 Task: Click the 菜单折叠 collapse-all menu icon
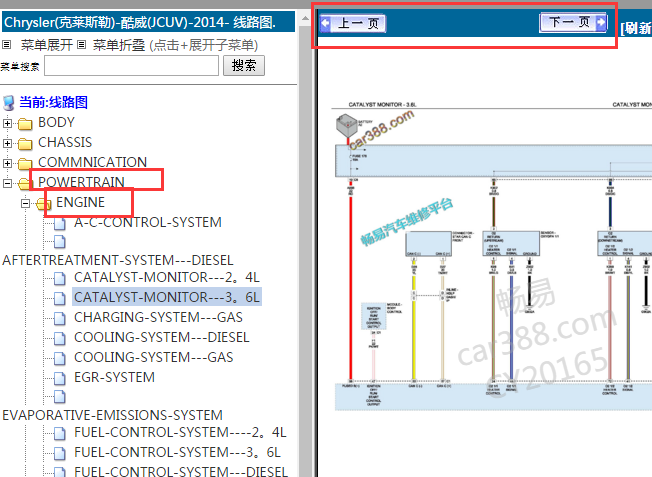pos(82,44)
